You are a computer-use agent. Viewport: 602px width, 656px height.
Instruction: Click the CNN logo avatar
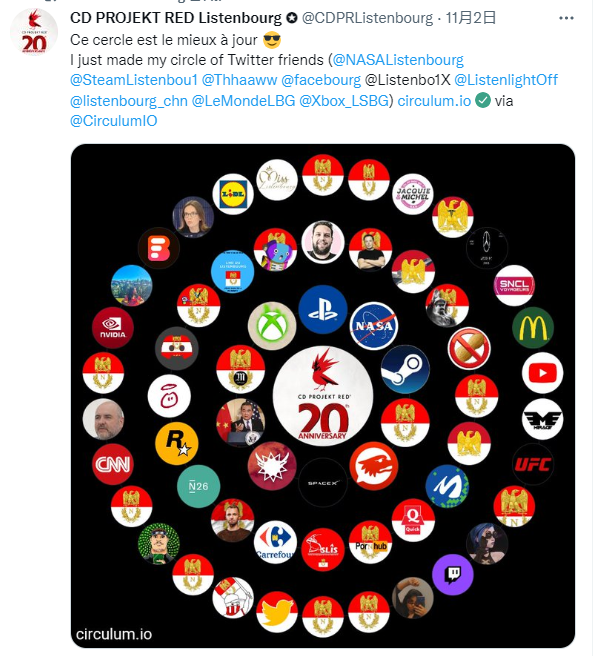point(113,465)
